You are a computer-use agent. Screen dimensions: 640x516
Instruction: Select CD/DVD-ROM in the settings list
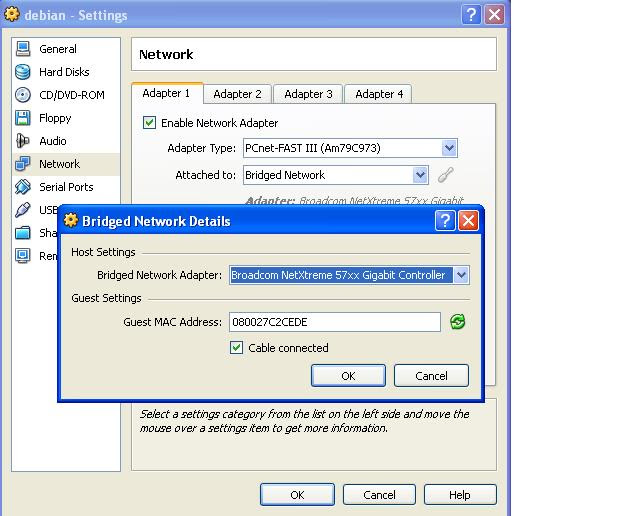click(x=66, y=95)
